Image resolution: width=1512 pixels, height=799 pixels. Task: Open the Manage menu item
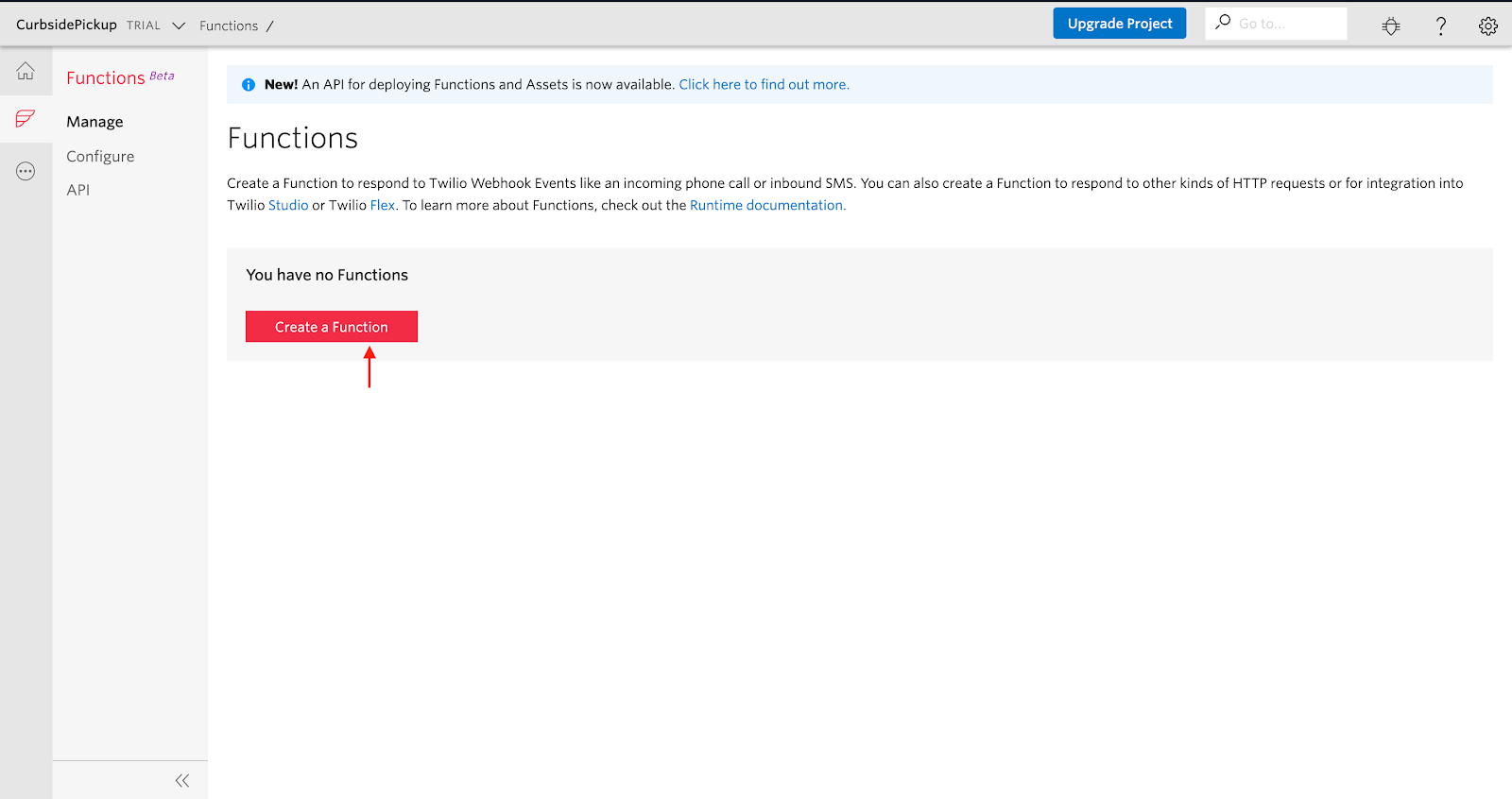click(94, 122)
